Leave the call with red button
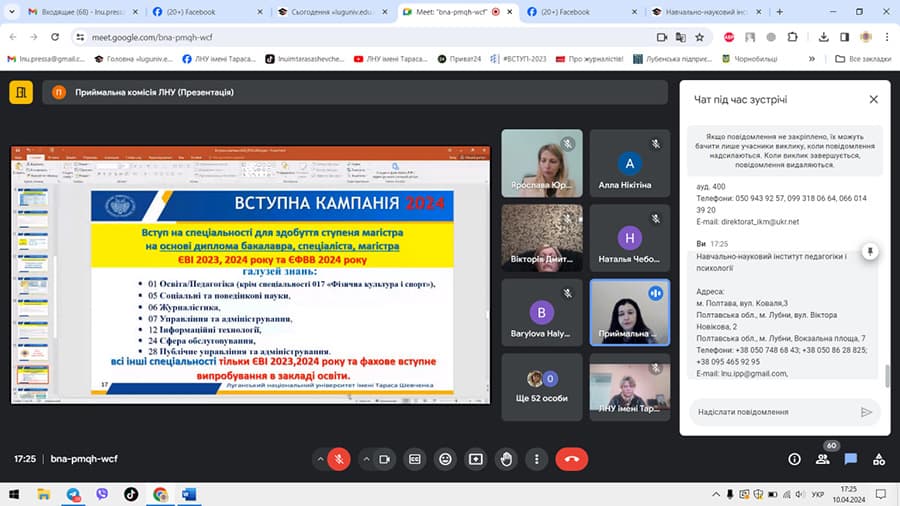Viewport: 900px width, 506px height. pyautogui.click(x=572, y=459)
